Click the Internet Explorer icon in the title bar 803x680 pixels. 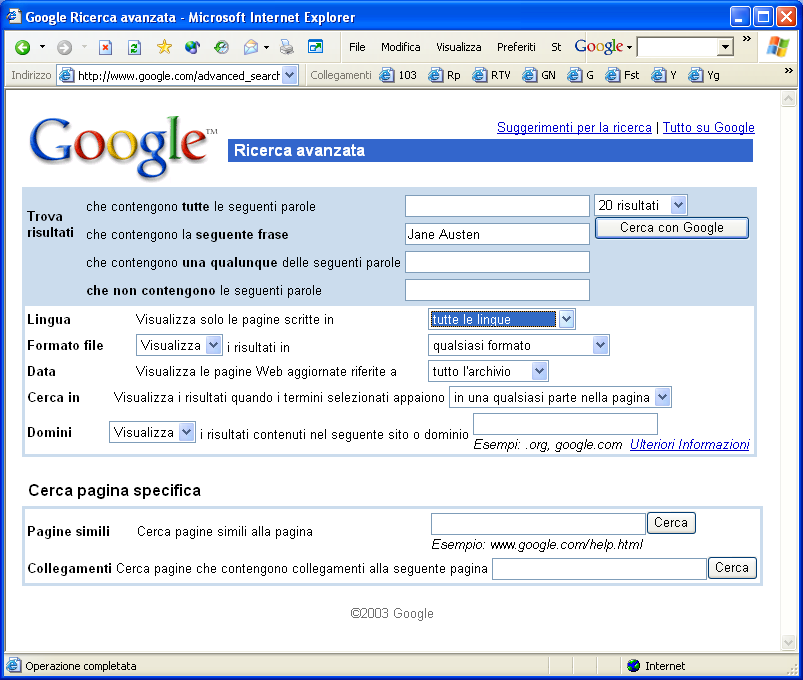coord(13,16)
